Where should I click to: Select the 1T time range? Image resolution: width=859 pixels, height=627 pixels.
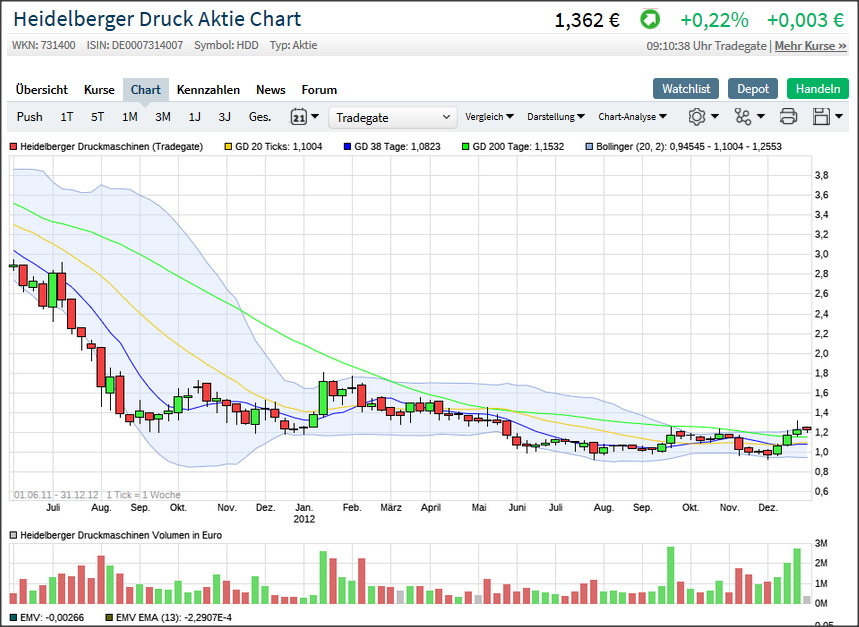click(67, 117)
